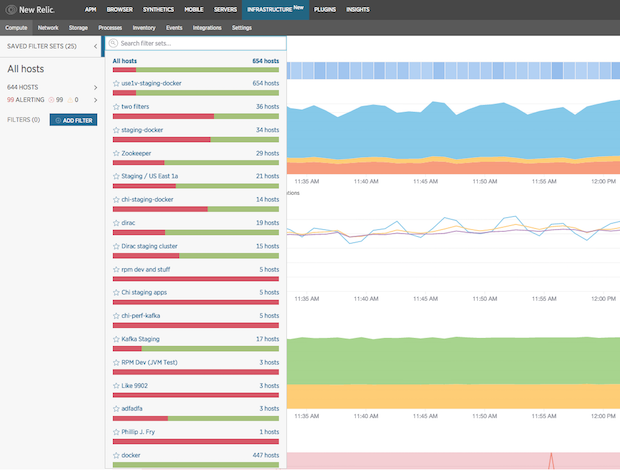Click the SAVED FILTER SETS (25) header
The height and width of the screenshot is (470, 620).
(x=42, y=46)
